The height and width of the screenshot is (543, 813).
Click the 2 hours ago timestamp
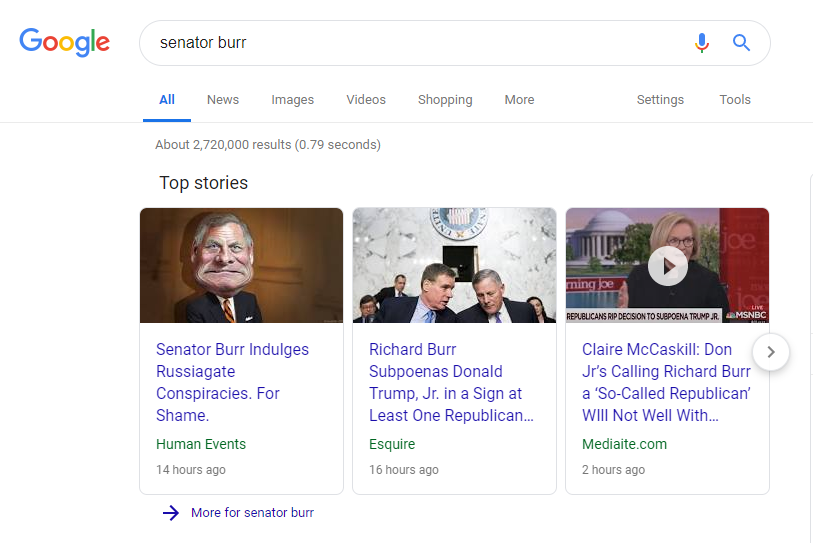(x=613, y=470)
